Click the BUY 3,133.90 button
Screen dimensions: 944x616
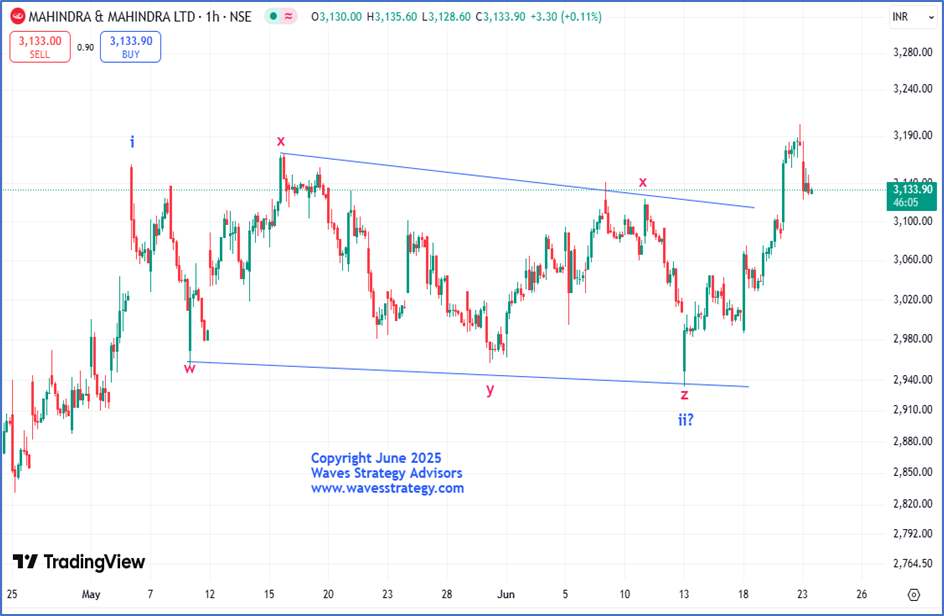pos(131,47)
